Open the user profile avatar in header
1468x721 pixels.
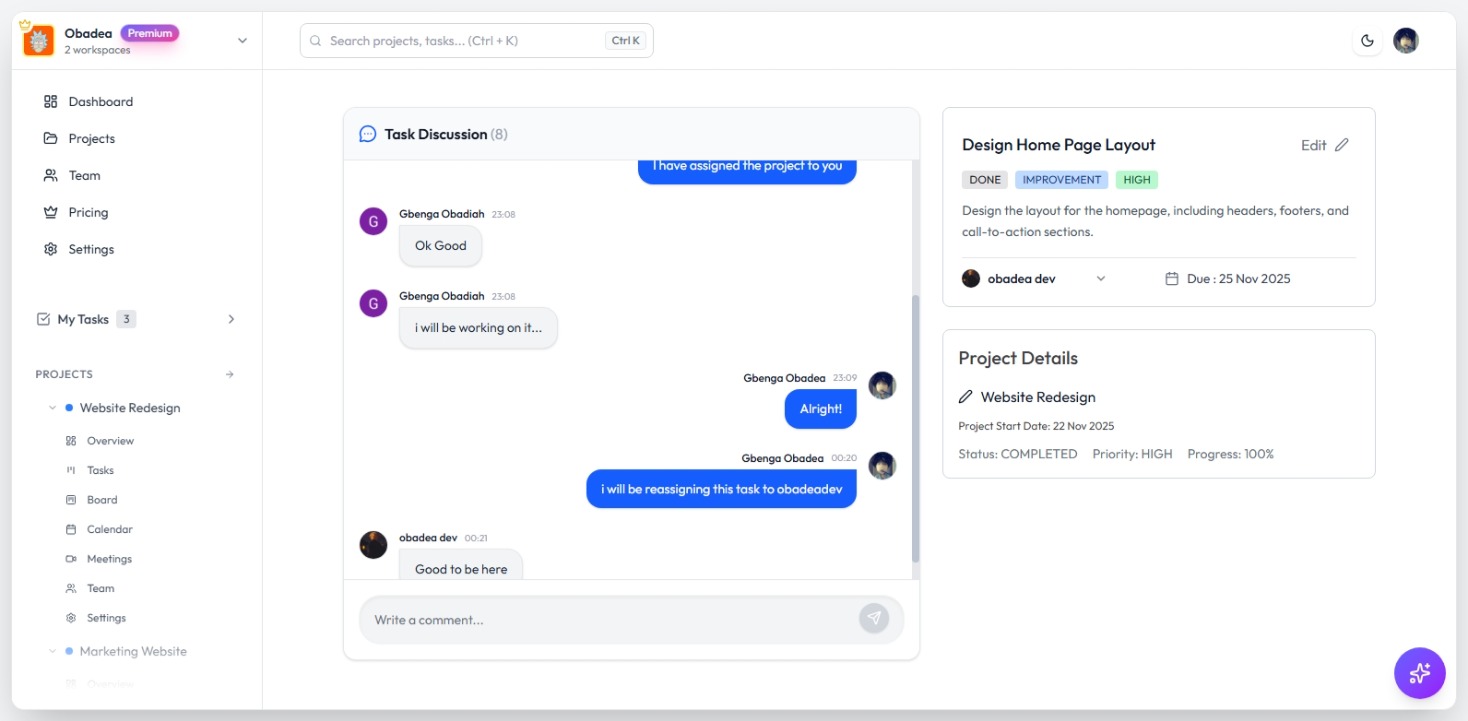1405,41
